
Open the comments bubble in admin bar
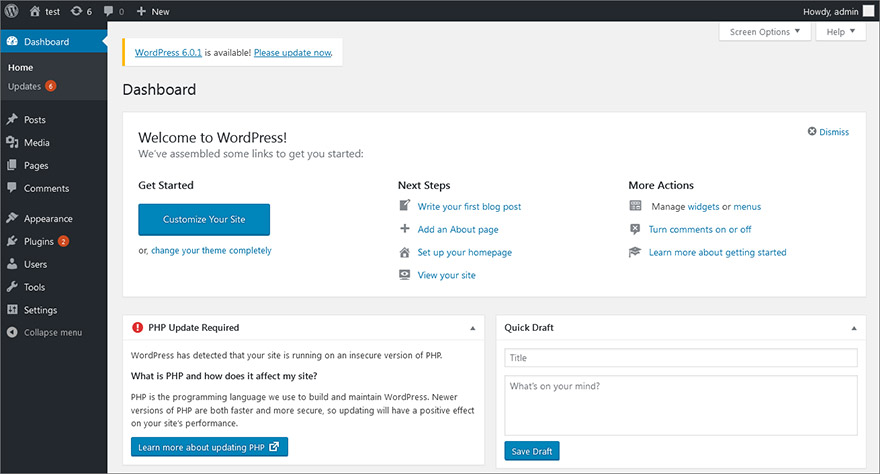click(109, 11)
